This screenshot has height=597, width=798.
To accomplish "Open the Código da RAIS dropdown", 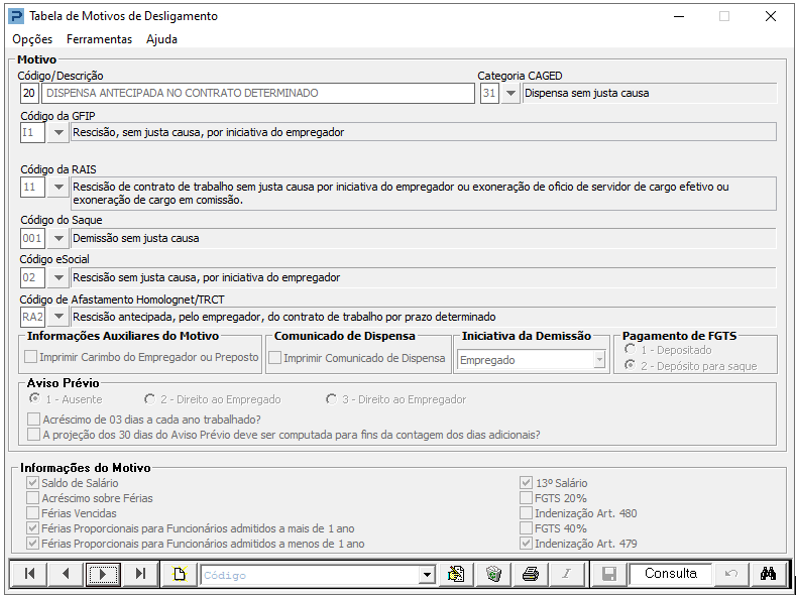I will coord(59,187).
